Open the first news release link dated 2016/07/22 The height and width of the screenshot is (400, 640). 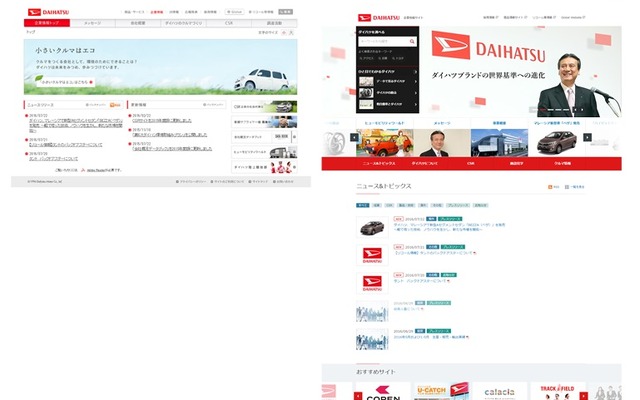click(x=76, y=125)
